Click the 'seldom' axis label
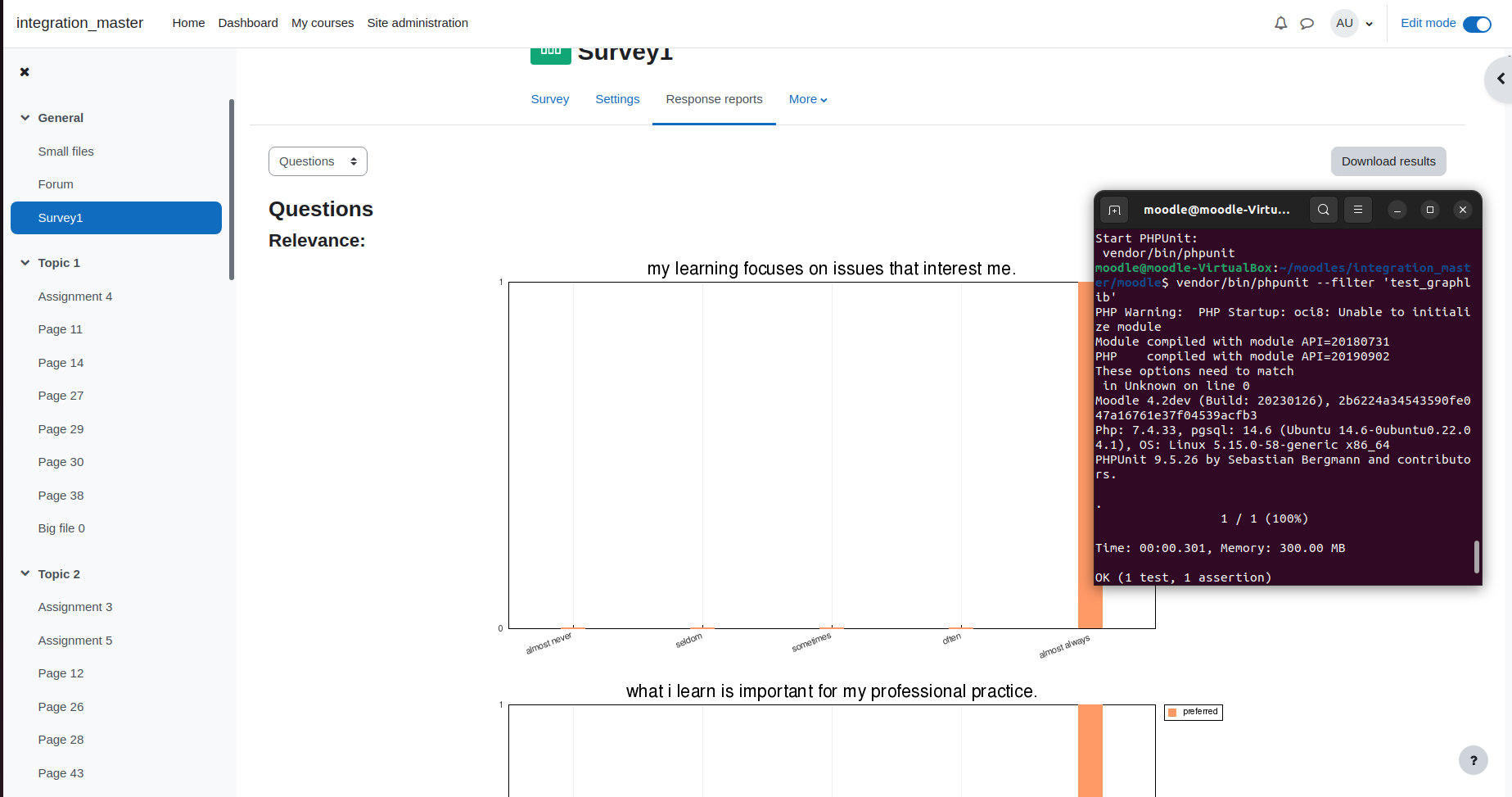This screenshot has width=1512, height=797. (688, 641)
